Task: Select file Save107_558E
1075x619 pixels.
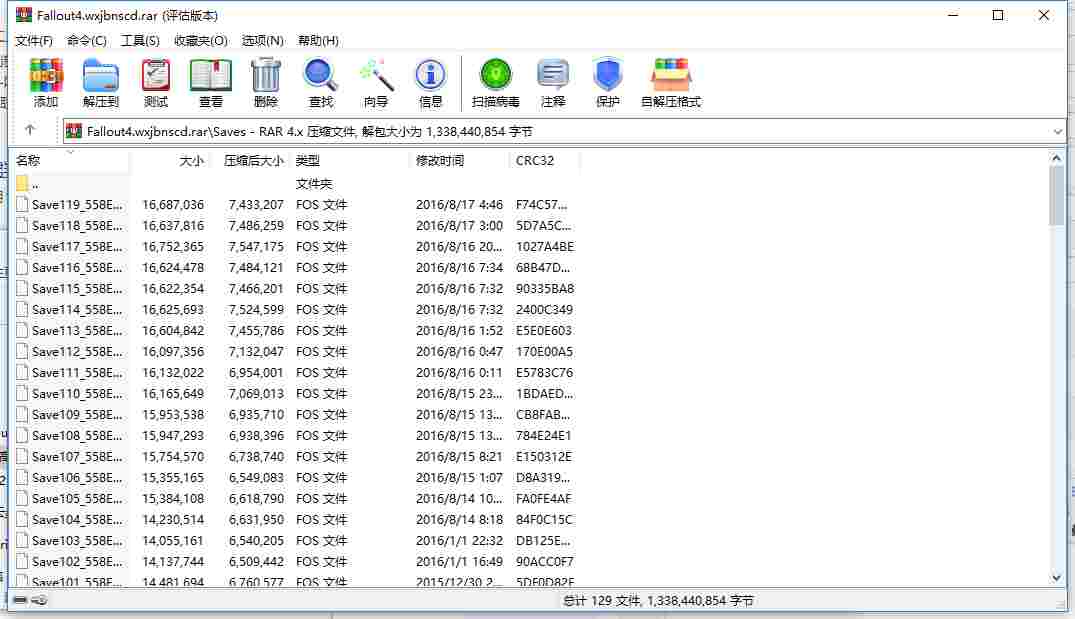Action: coord(77,457)
